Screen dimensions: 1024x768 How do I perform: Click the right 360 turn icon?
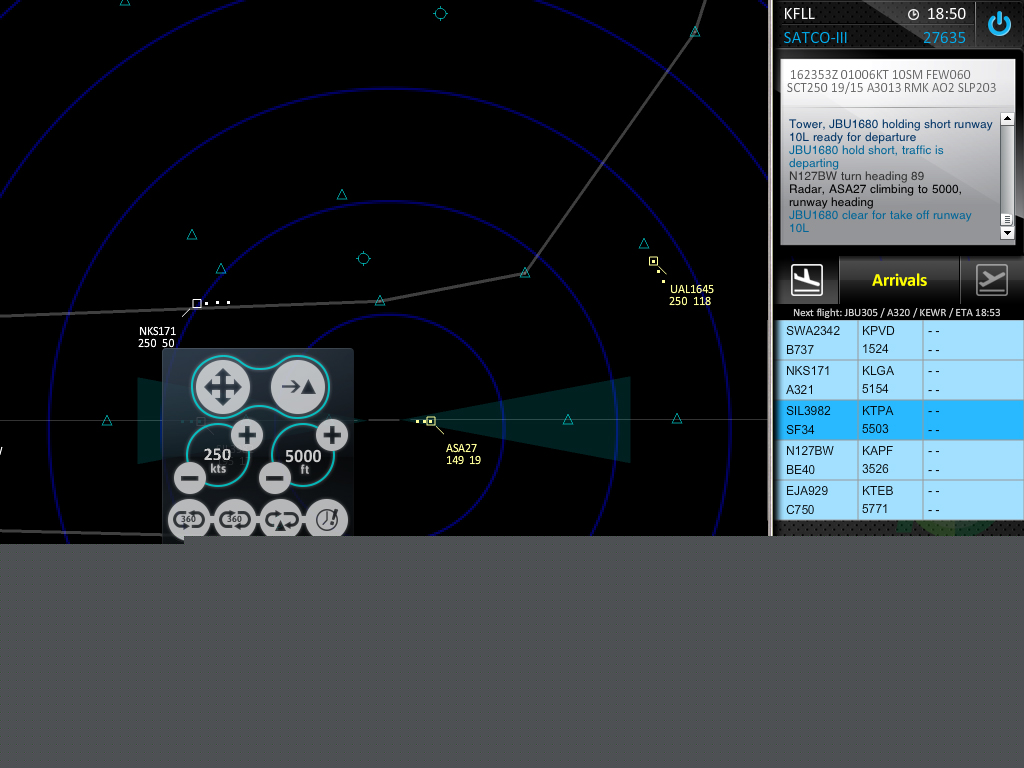(236, 520)
